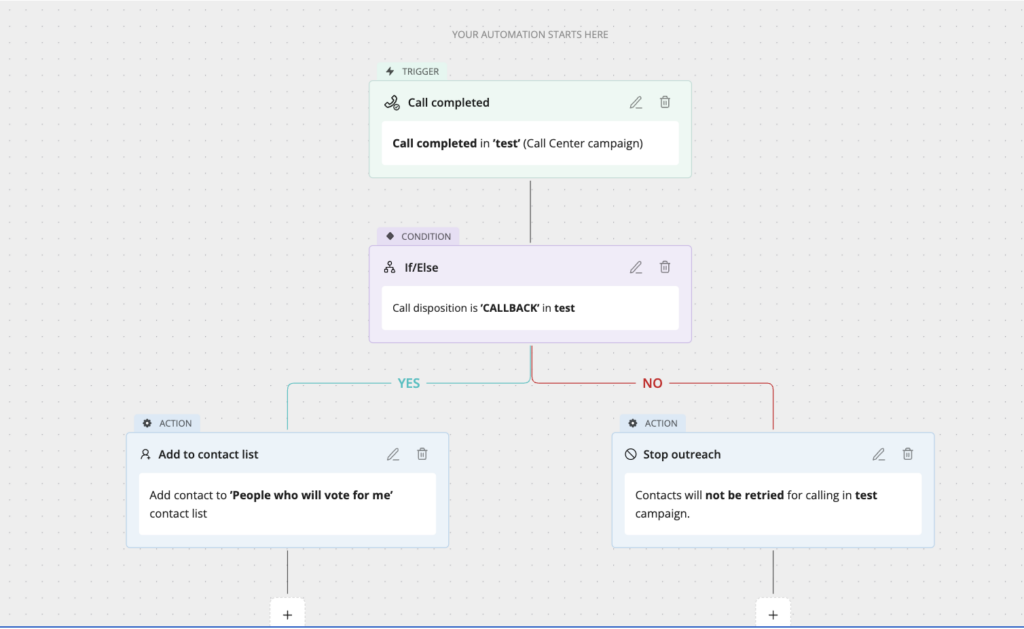Click the Stop outreach card title
Viewport: 1024px width, 629px height.
(x=682, y=454)
